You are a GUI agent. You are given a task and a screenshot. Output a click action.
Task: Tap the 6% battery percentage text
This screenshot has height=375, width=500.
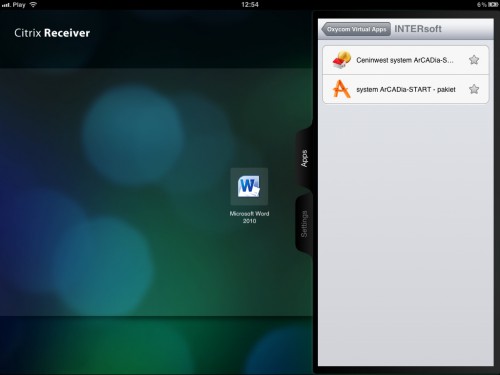click(x=482, y=5)
